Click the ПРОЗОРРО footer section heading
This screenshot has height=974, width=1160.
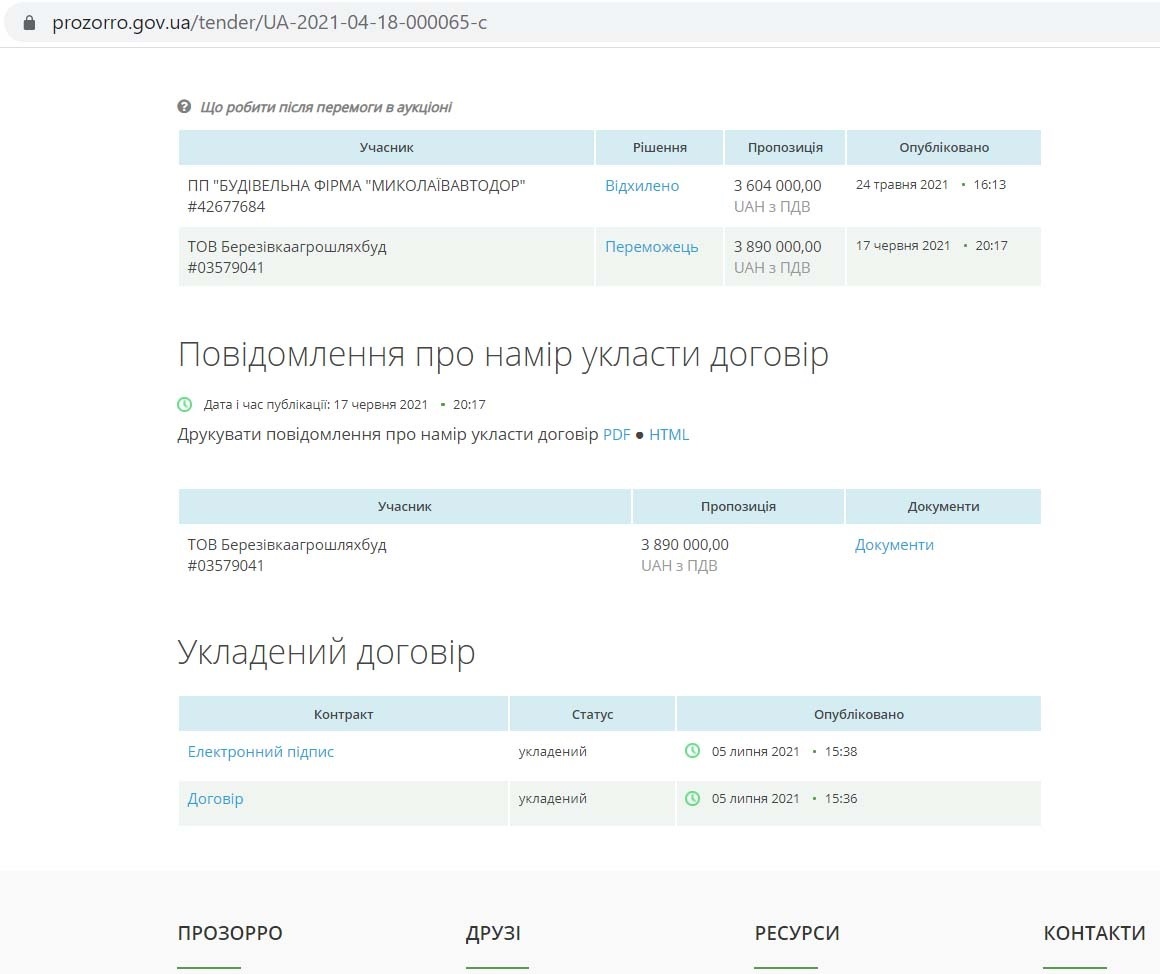[x=230, y=933]
